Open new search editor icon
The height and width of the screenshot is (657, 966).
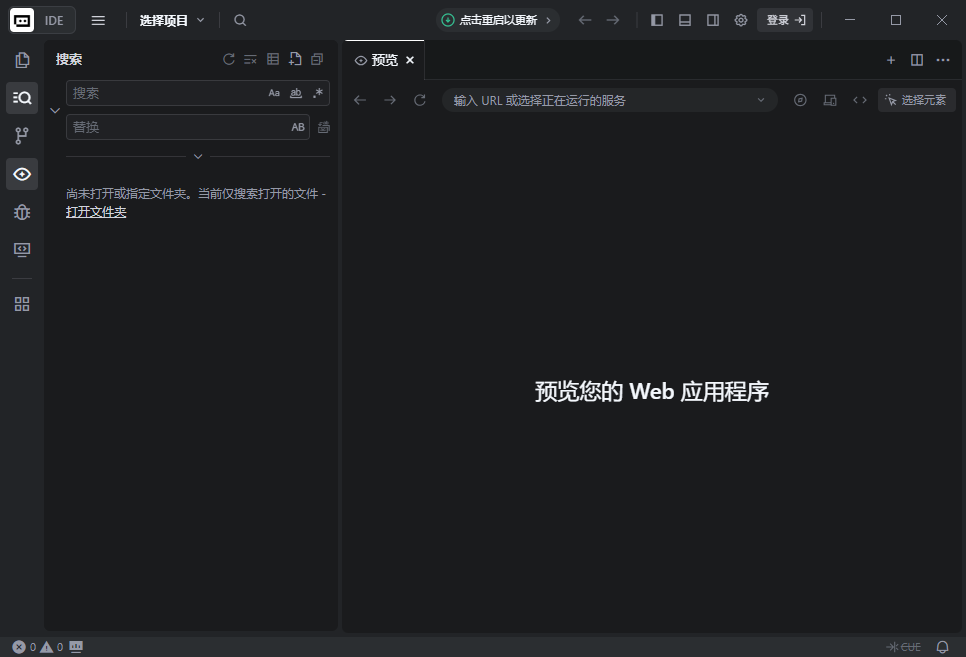(x=295, y=59)
